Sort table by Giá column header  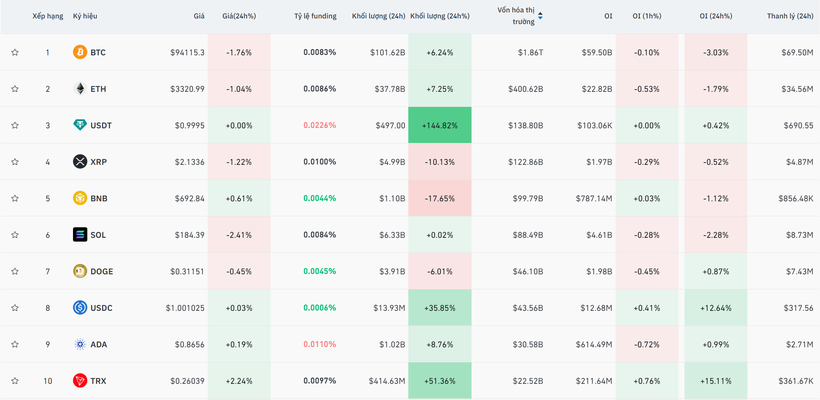[x=199, y=16]
